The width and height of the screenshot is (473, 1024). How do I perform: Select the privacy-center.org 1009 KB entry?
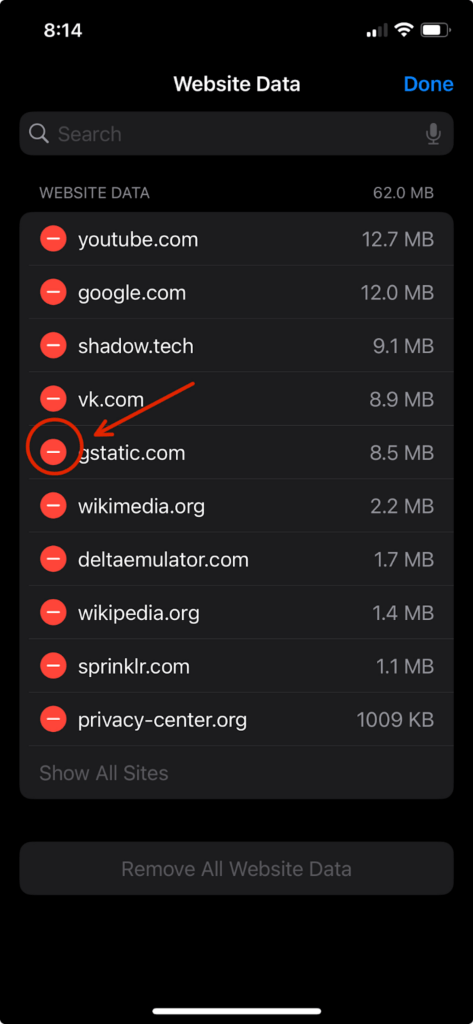coord(236,719)
